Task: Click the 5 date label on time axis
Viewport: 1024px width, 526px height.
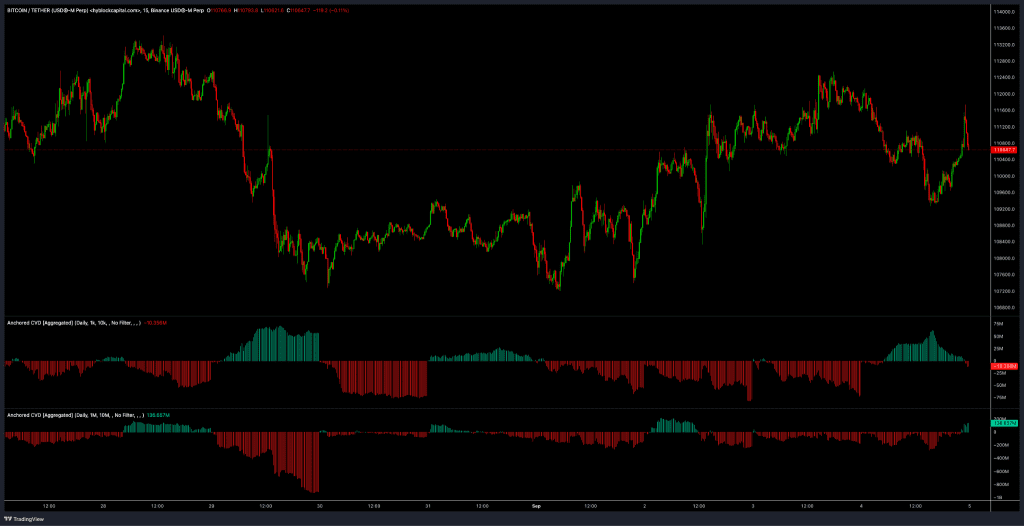Action: click(968, 507)
